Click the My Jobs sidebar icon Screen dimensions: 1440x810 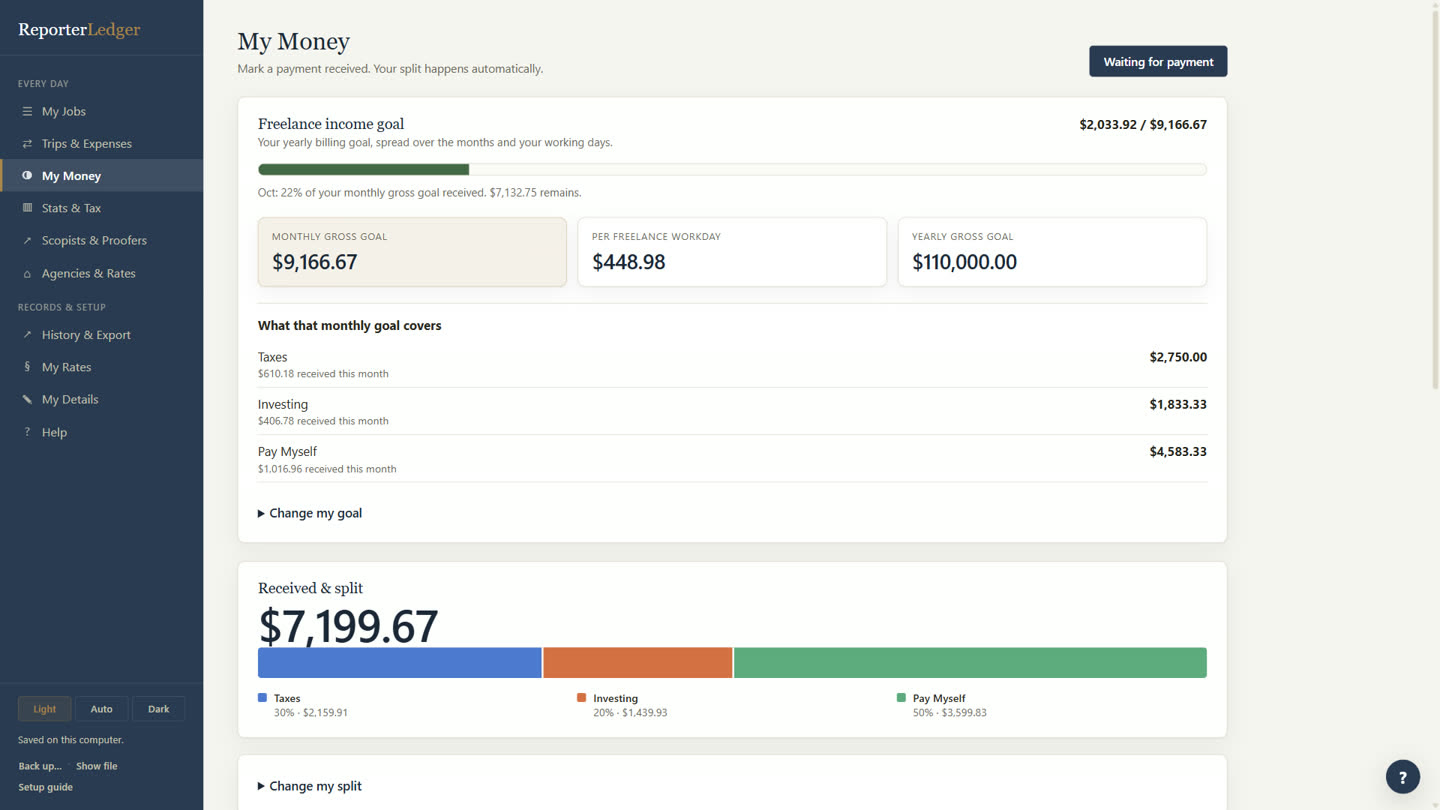(27, 111)
